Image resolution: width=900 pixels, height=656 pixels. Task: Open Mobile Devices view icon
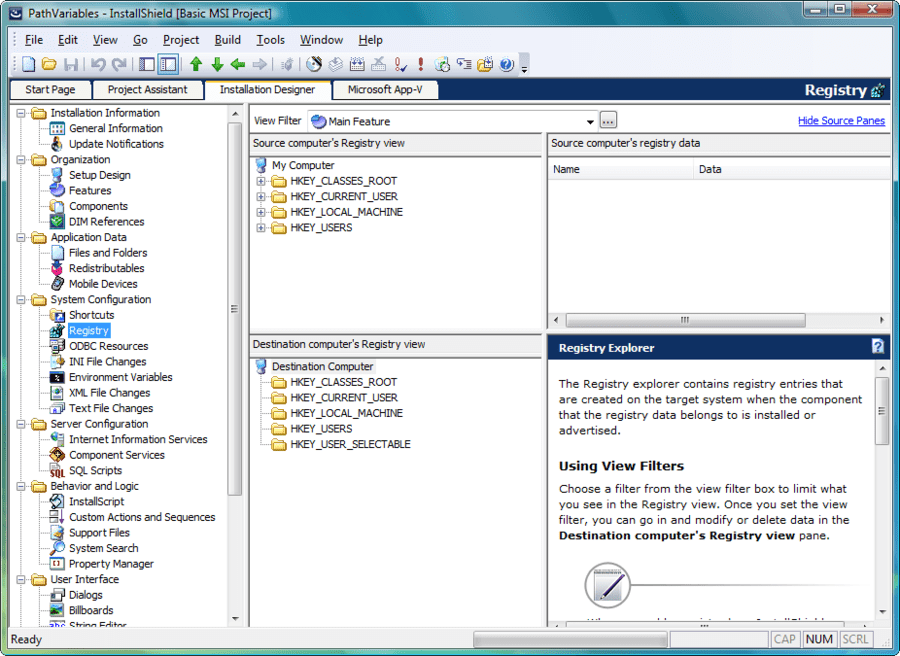click(57, 284)
